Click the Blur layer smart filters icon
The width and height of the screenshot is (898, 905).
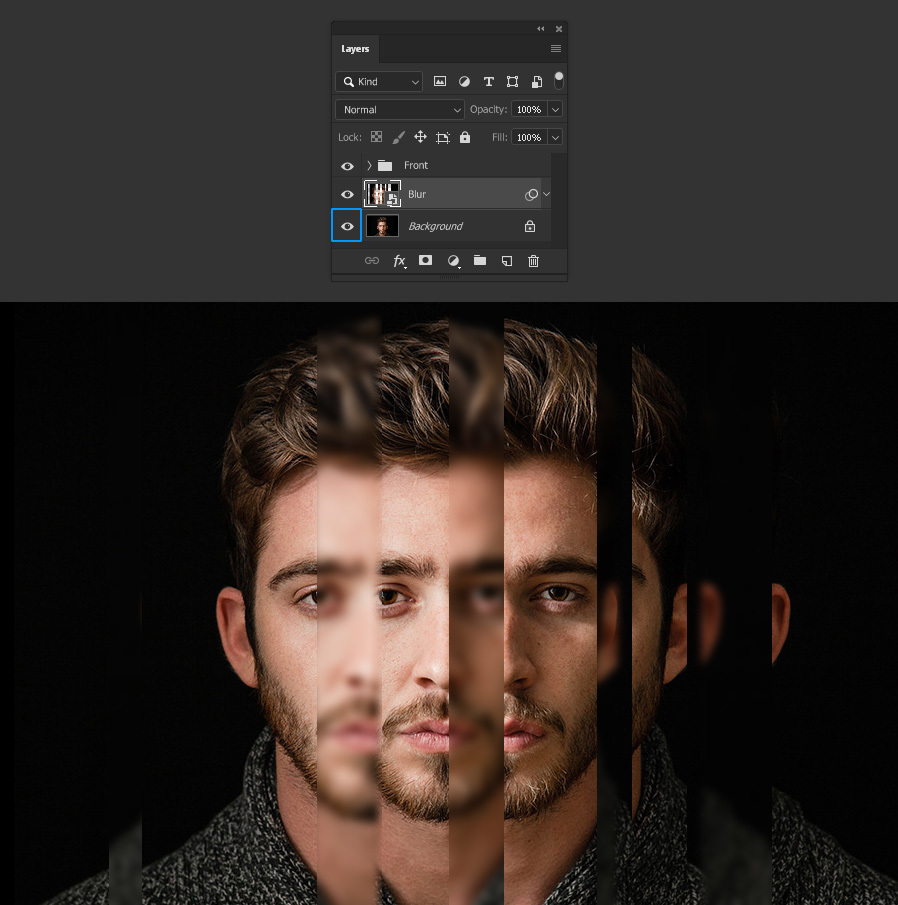tap(531, 195)
